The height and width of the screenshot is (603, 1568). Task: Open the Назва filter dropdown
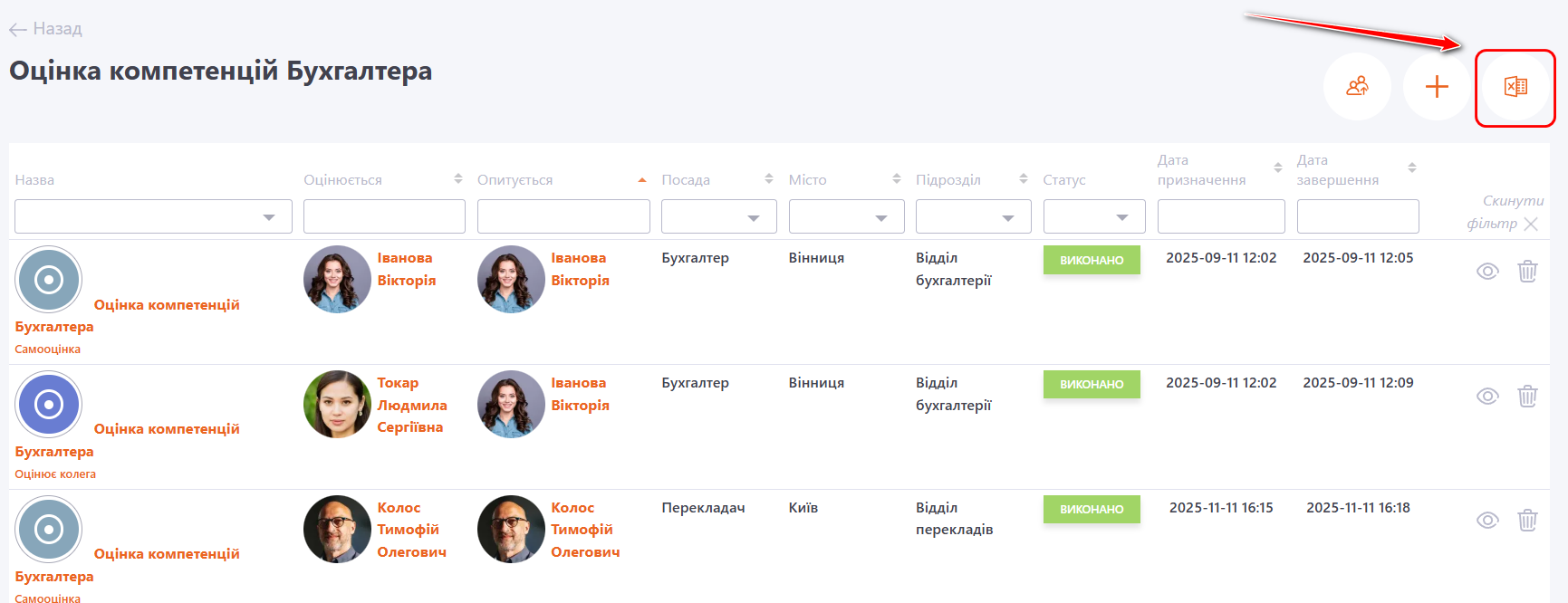(153, 217)
